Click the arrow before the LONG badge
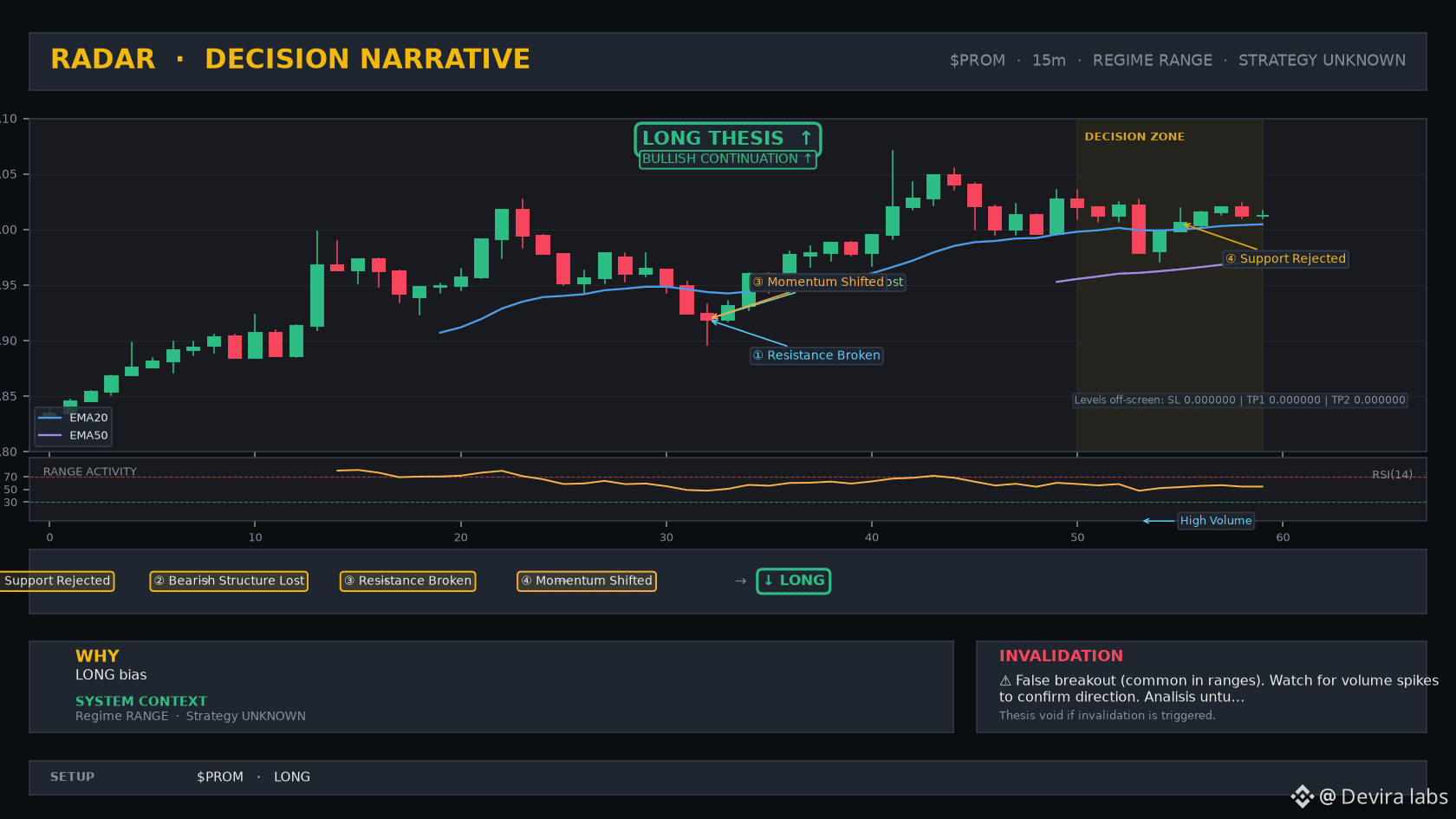The width and height of the screenshot is (1456, 819). point(740,581)
